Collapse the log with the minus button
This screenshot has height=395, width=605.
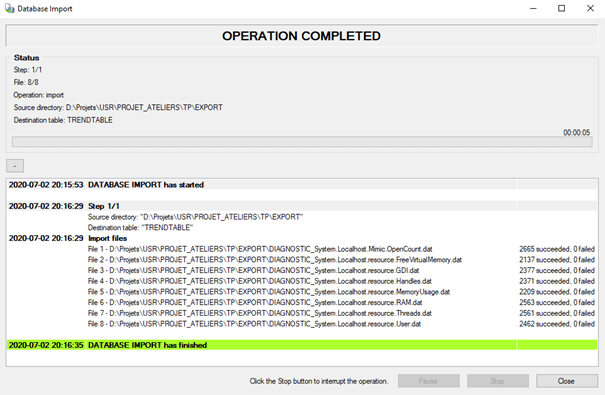click(15, 166)
